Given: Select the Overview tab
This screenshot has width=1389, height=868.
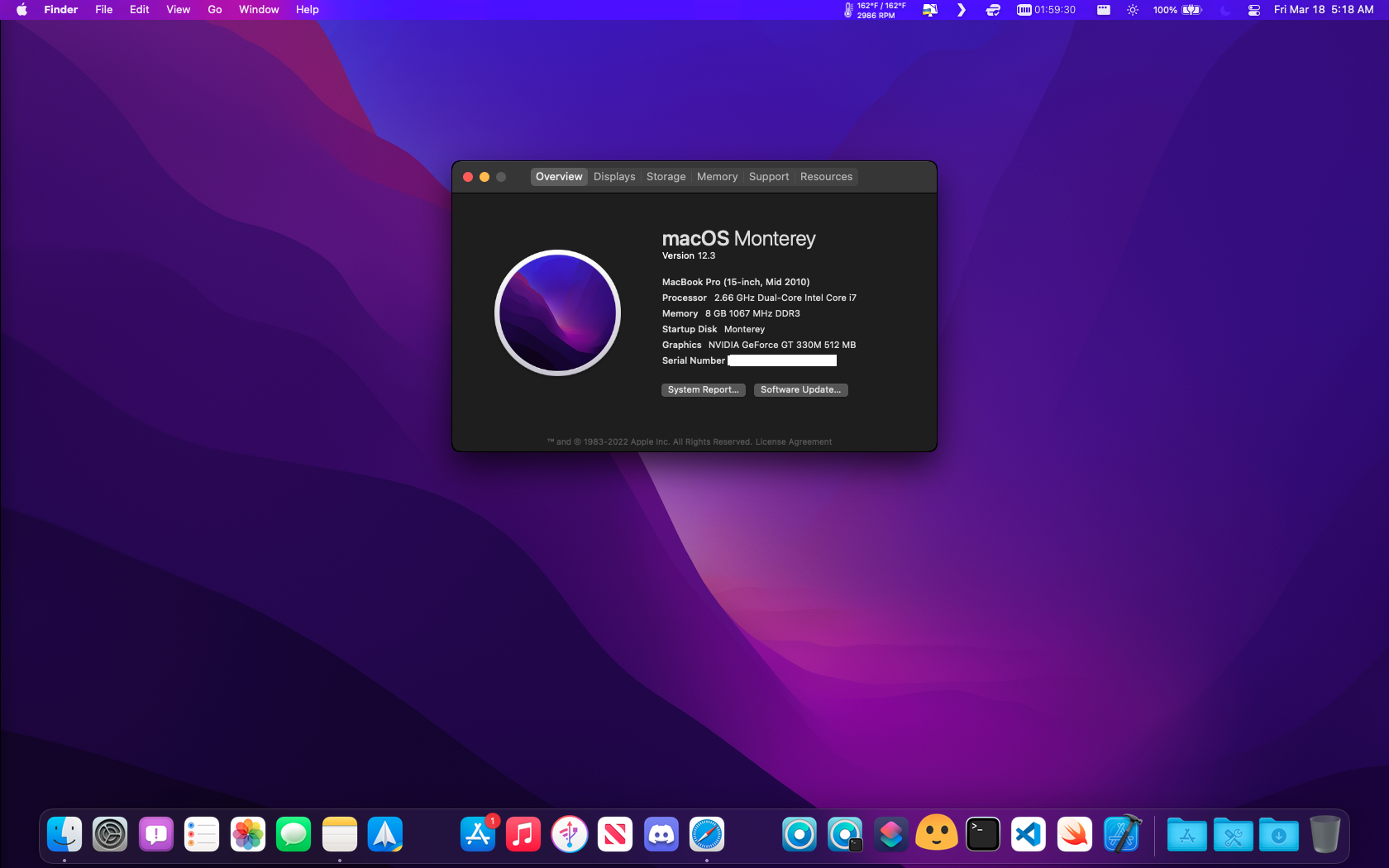Looking at the screenshot, I should 559,177.
